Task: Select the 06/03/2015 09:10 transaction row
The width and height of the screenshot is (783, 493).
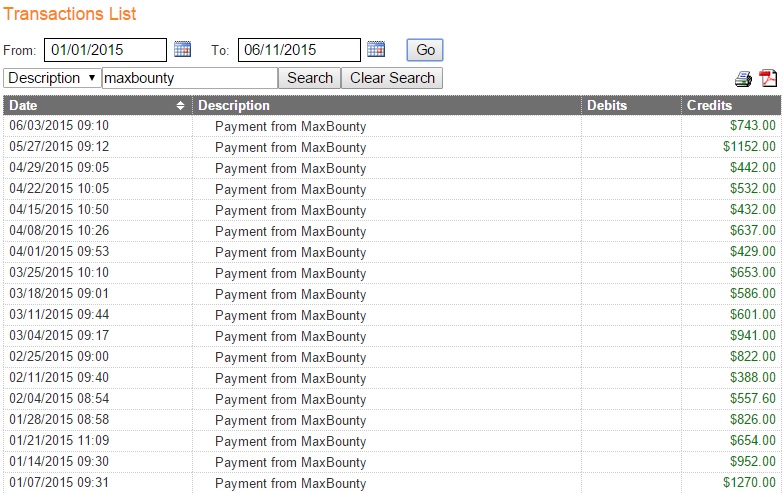Action: coord(59,126)
